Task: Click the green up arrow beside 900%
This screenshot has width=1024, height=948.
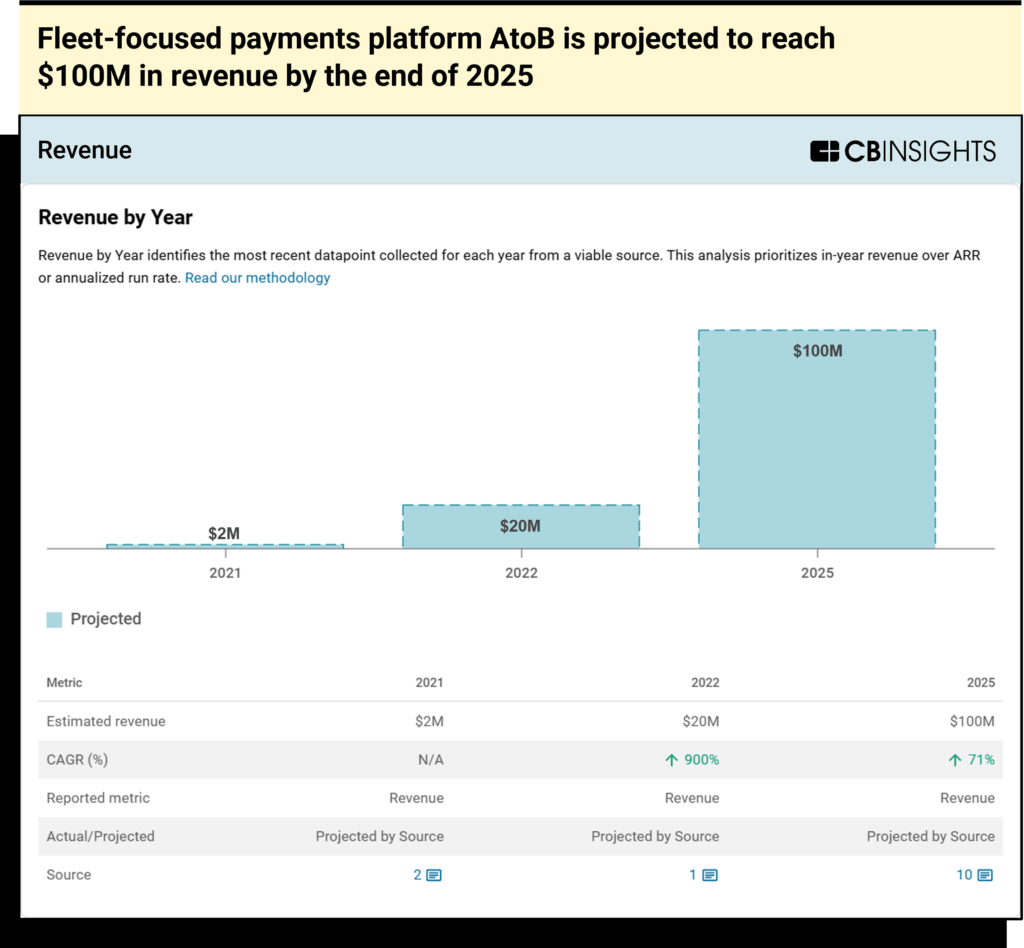Action: [671, 760]
